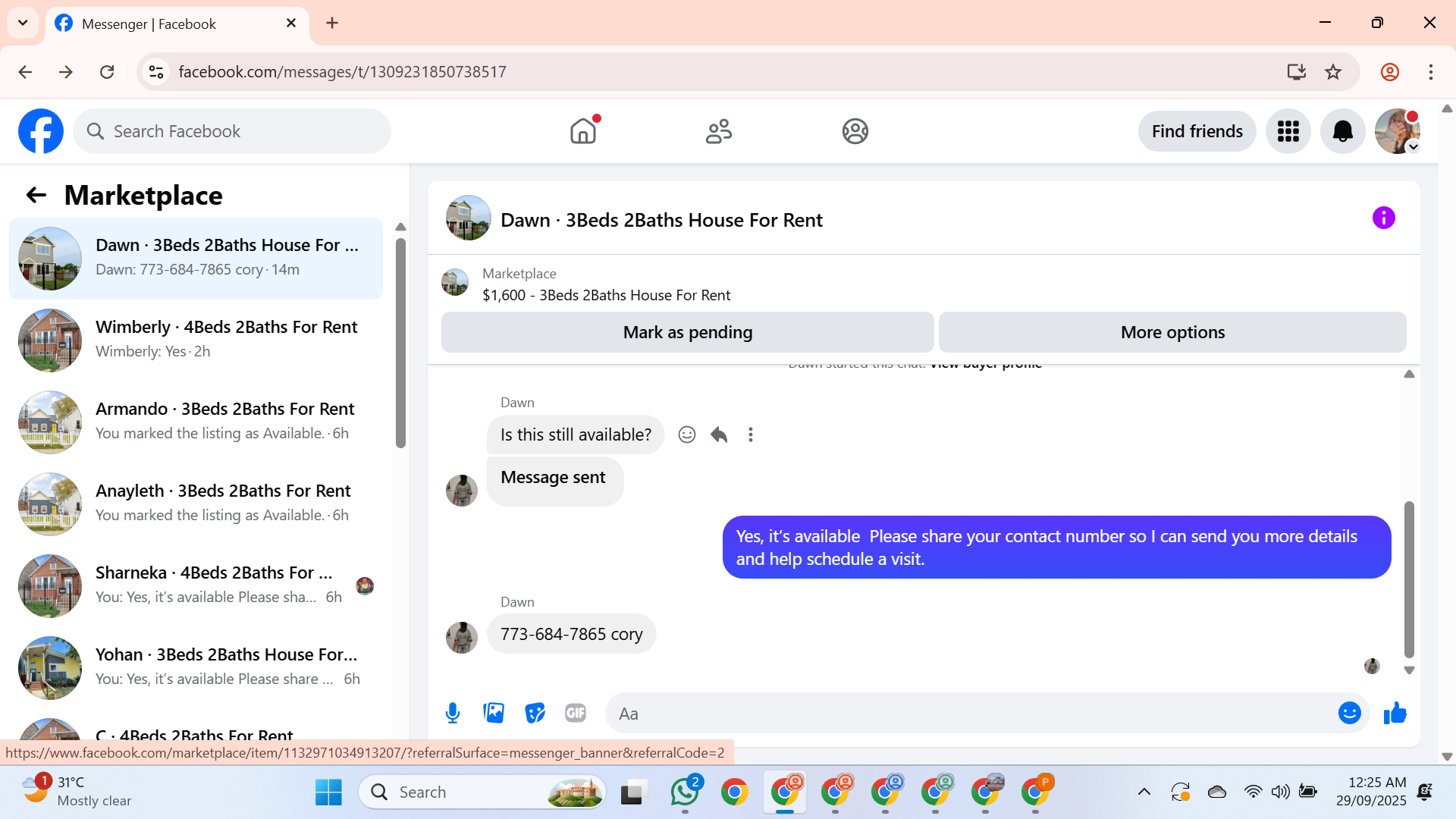Open WhatsApp from the taskbar
Viewport: 1456px width, 819px height.
pos(685,792)
